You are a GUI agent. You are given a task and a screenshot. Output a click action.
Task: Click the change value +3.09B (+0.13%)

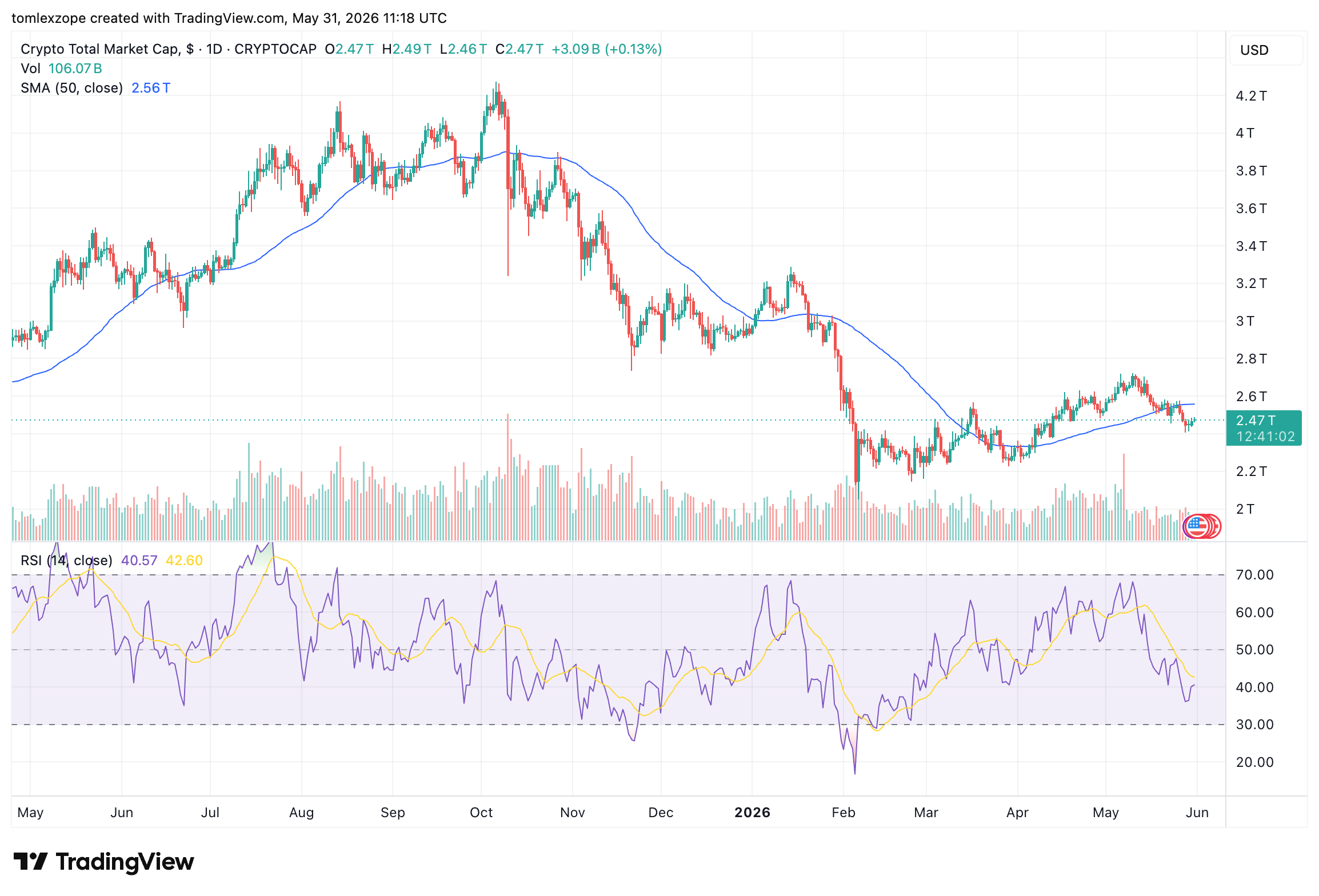tap(606, 49)
